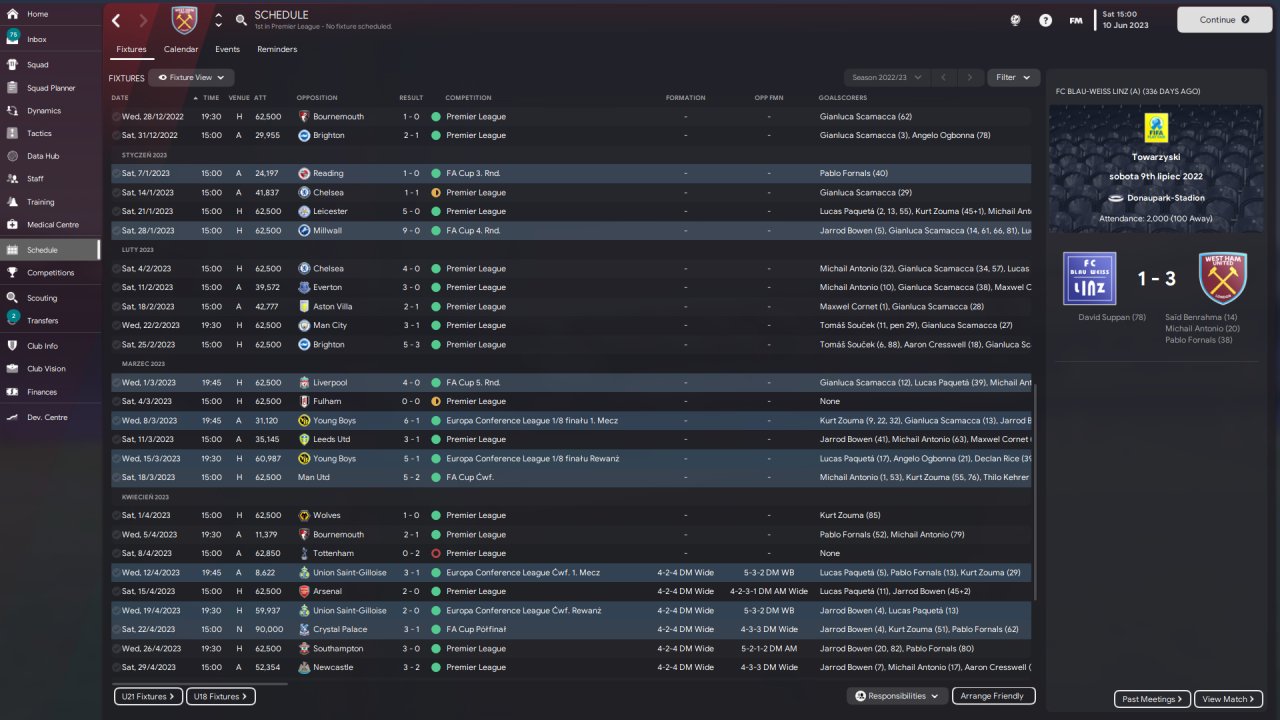
Task: Open the Squad Planner sidebar icon
Action: tap(12, 88)
